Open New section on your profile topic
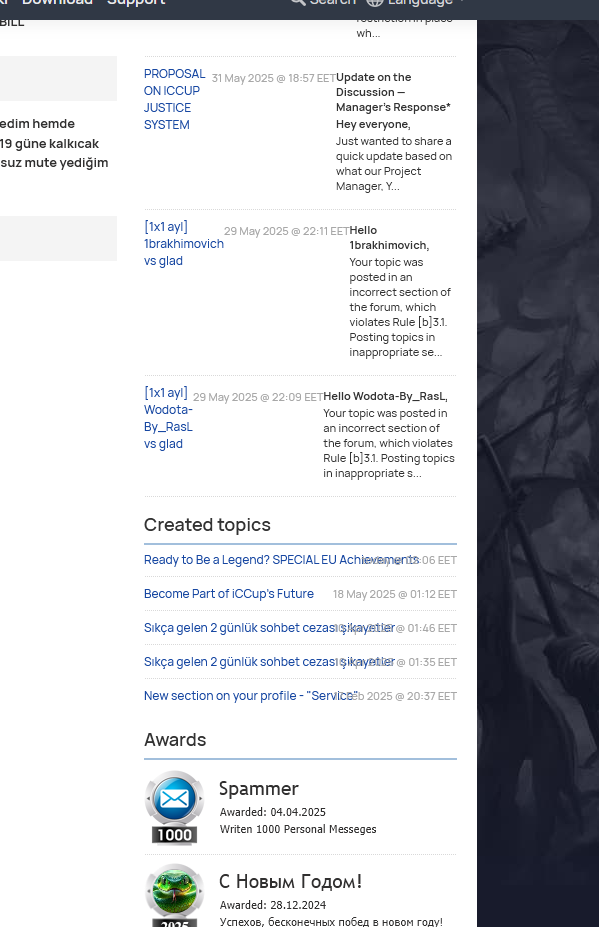This screenshot has width=599, height=927. pyautogui.click(x=251, y=696)
